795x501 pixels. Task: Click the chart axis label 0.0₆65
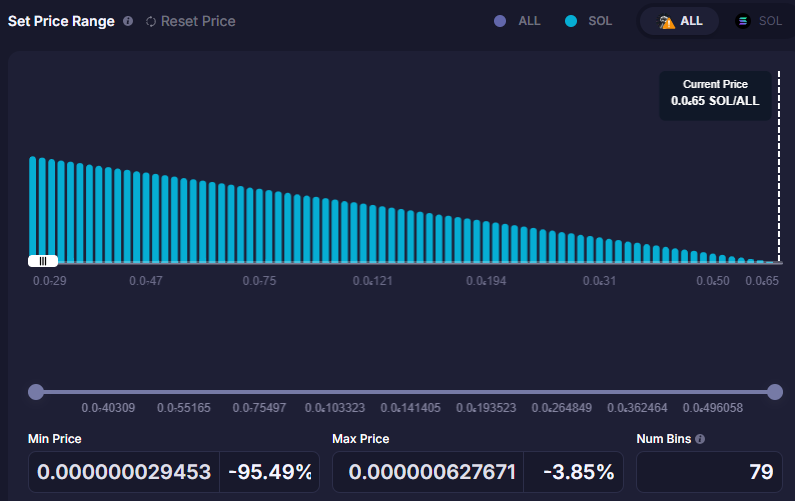point(762,281)
